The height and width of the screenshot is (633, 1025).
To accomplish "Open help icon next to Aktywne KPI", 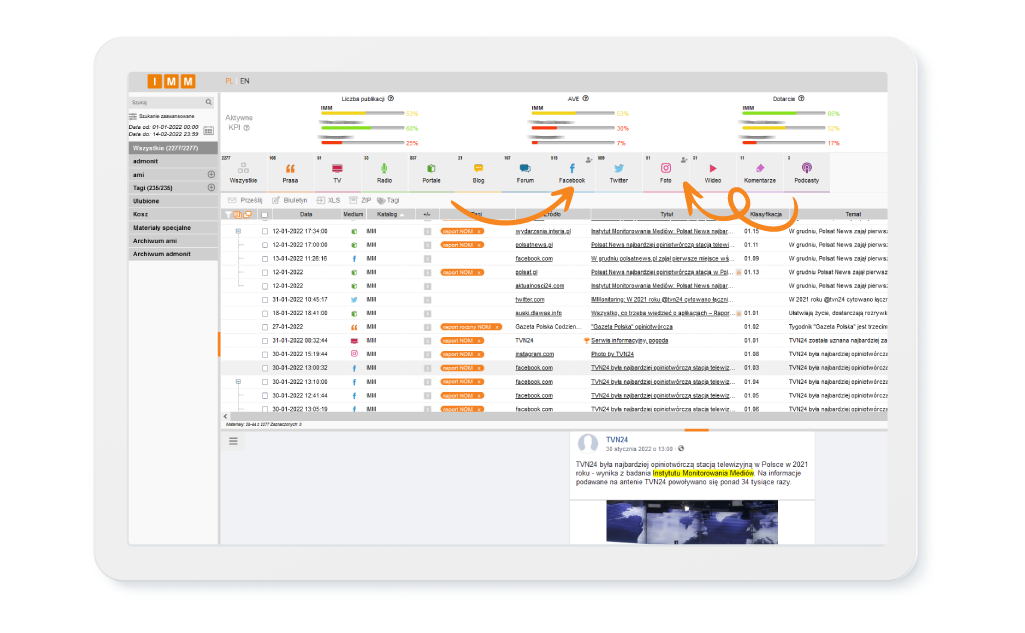I will click(247, 128).
